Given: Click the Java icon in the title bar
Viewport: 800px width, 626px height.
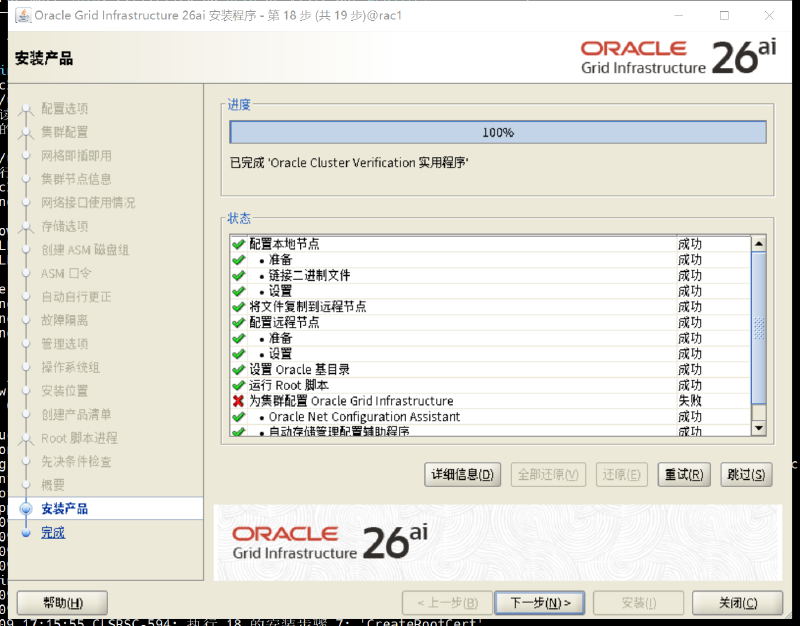Looking at the screenshot, I should (22, 15).
